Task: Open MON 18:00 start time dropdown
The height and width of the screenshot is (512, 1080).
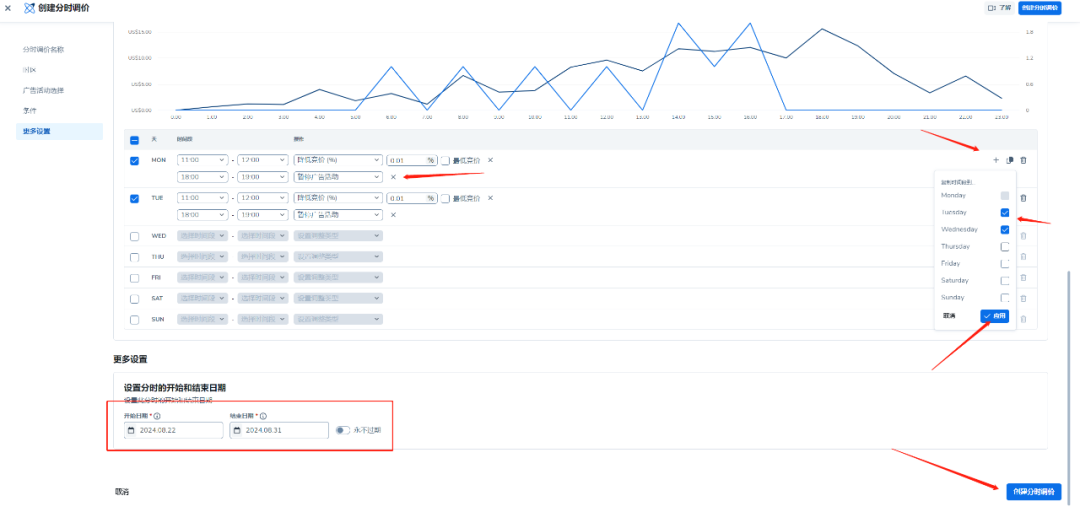Action: point(202,176)
